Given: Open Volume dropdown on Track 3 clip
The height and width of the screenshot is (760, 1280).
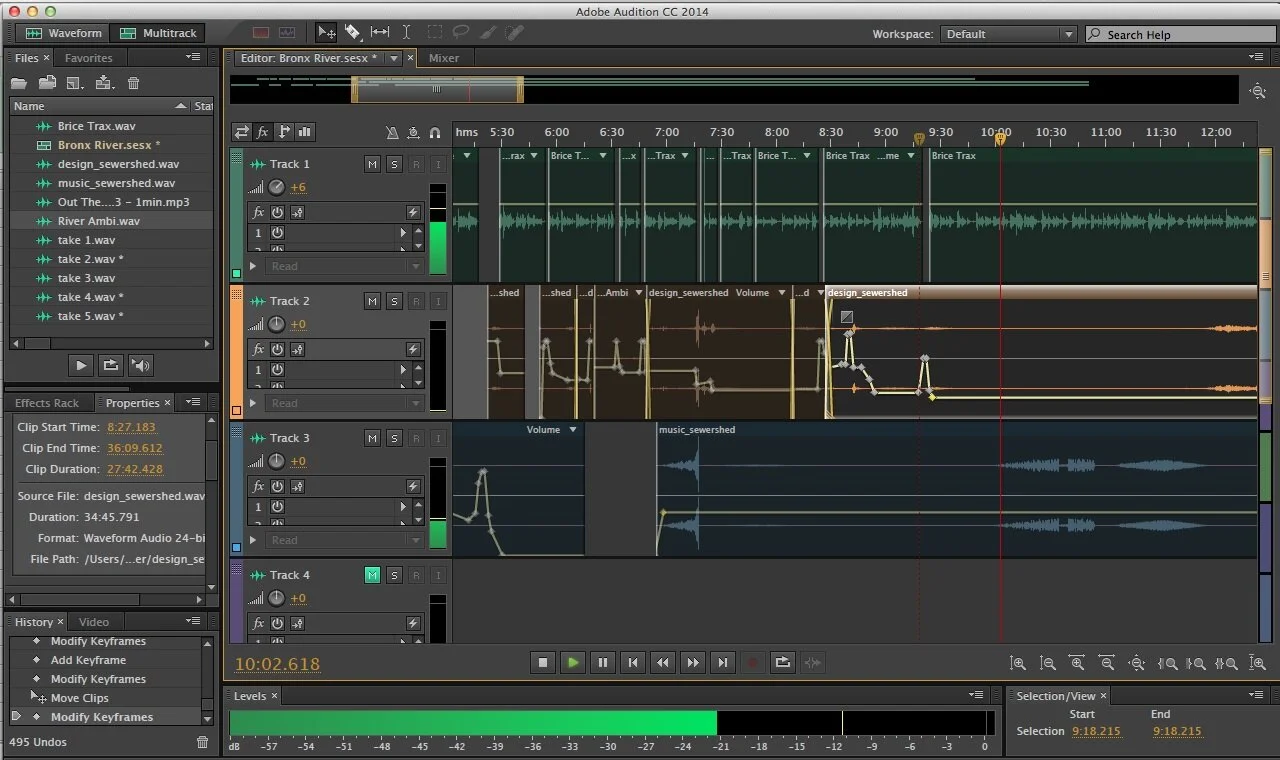Looking at the screenshot, I should pyautogui.click(x=573, y=430).
